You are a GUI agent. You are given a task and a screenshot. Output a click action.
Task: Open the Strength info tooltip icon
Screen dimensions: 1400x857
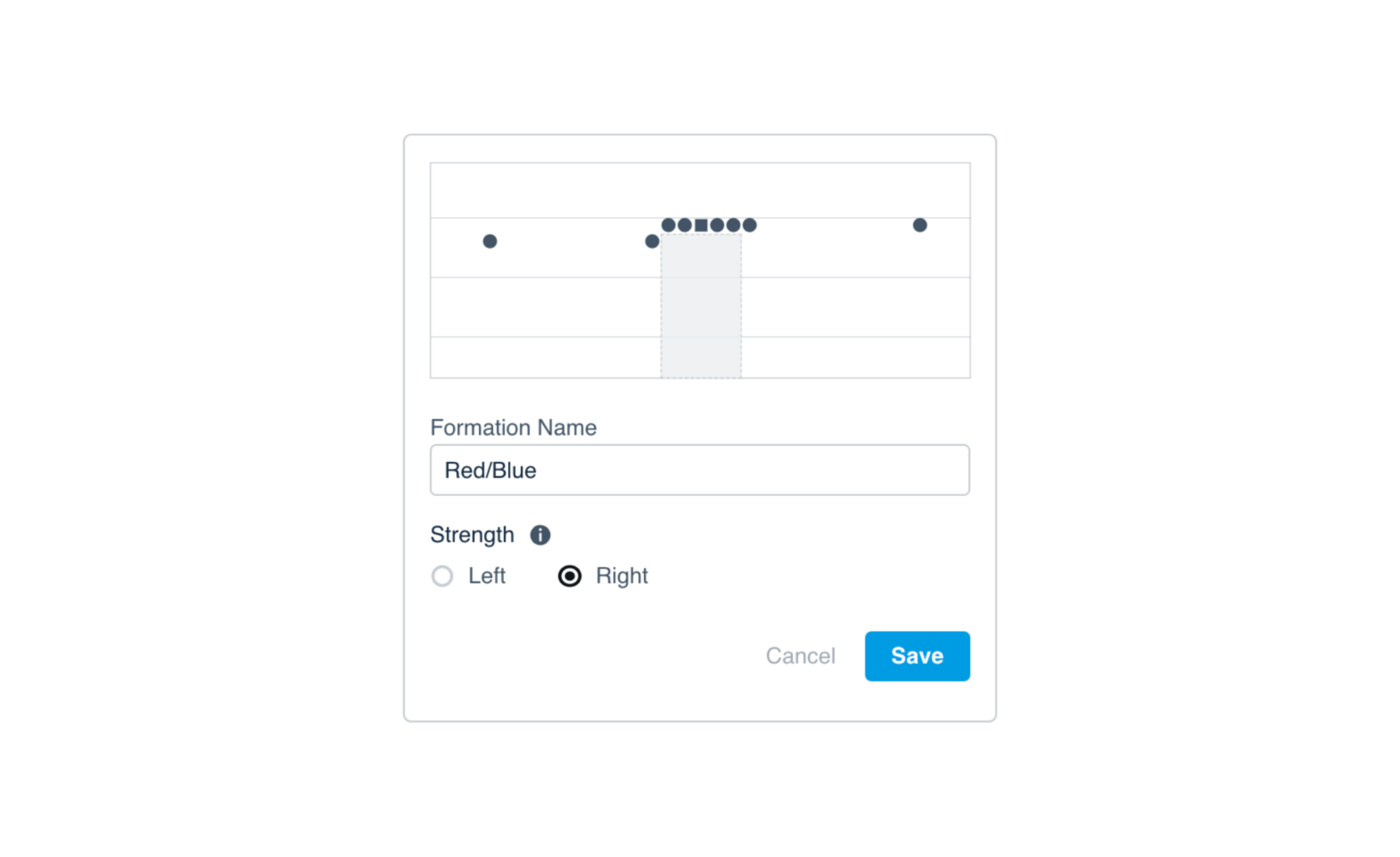[x=540, y=534]
